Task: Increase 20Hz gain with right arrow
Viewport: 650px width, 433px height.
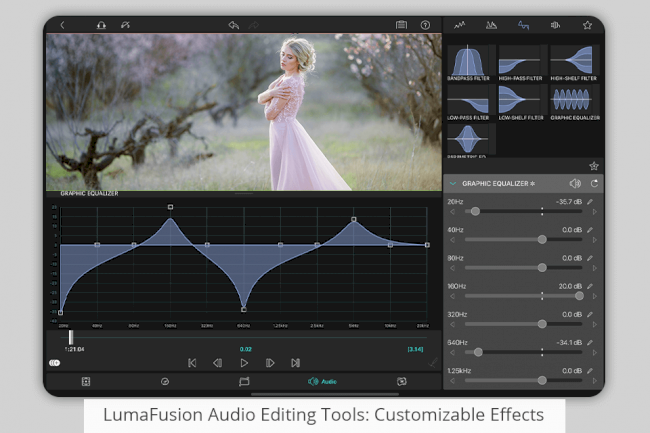Action: (595, 212)
